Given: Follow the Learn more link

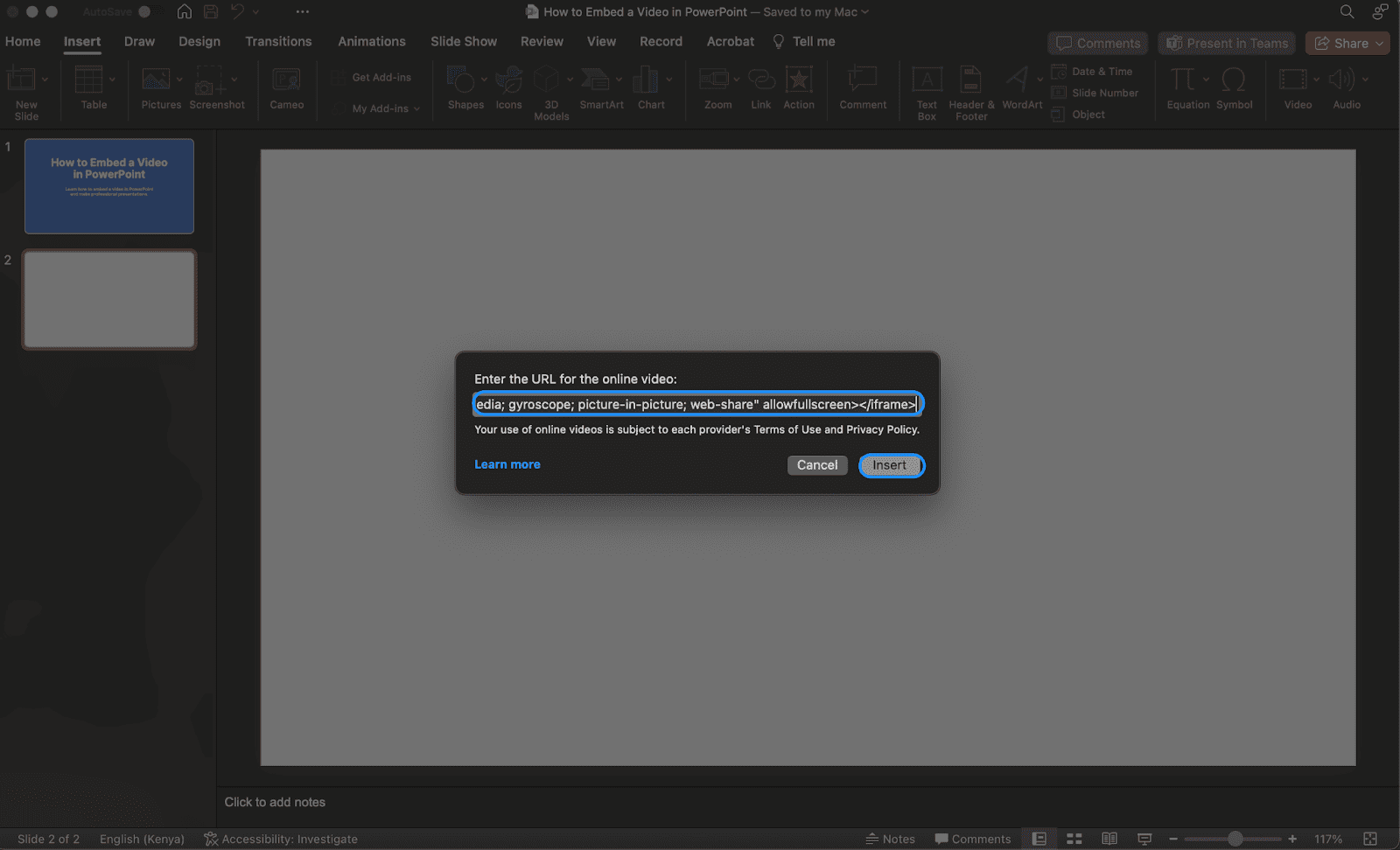Looking at the screenshot, I should 507,464.
